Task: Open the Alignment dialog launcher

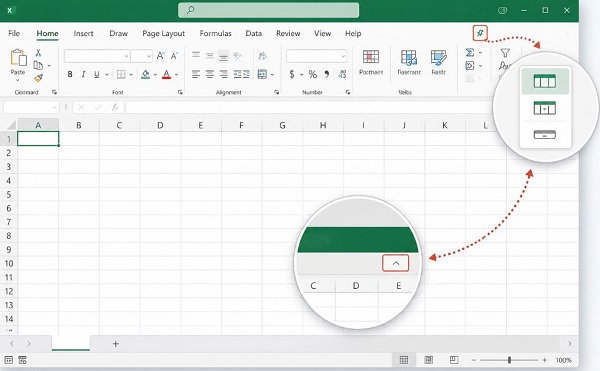Action: pos(276,92)
